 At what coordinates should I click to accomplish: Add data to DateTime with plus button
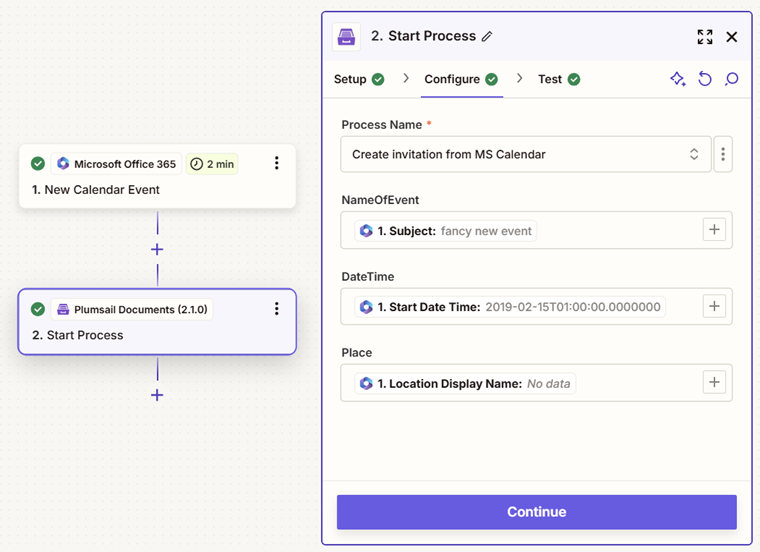[714, 306]
